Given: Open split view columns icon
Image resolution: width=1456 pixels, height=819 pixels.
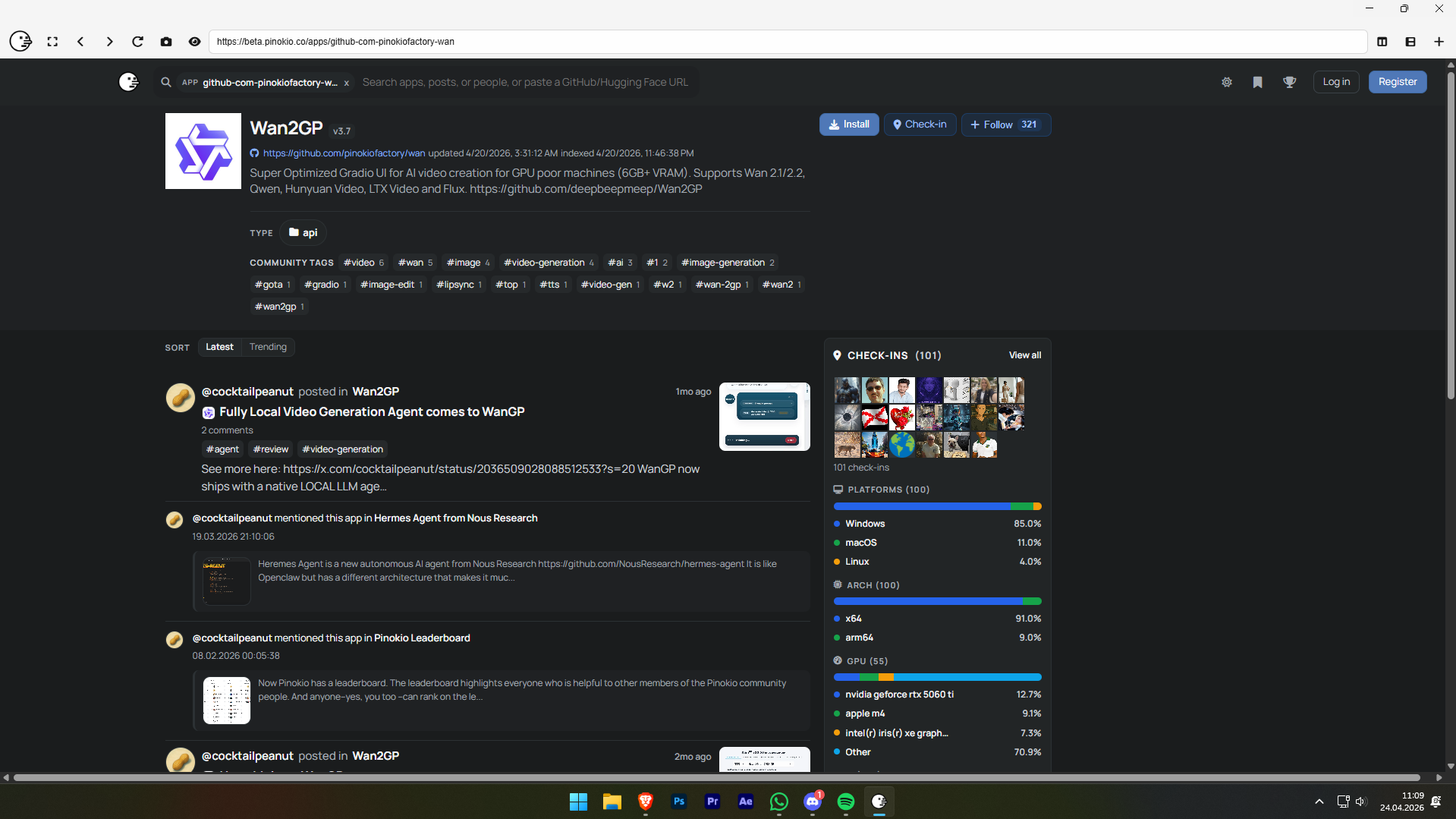Looking at the screenshot, I should pos(1382,42).
